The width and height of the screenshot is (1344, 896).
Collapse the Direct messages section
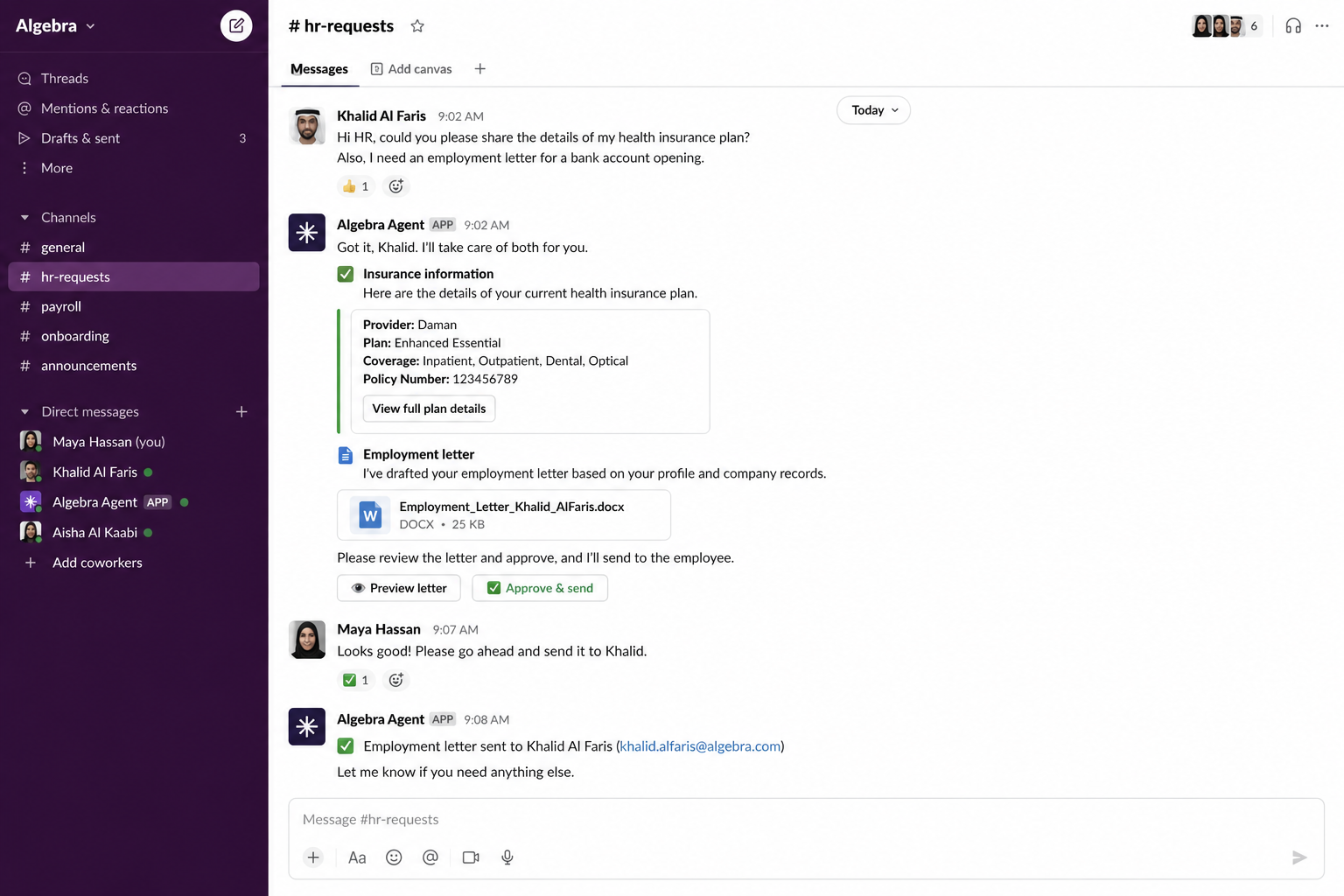click(x=24, y=412)
